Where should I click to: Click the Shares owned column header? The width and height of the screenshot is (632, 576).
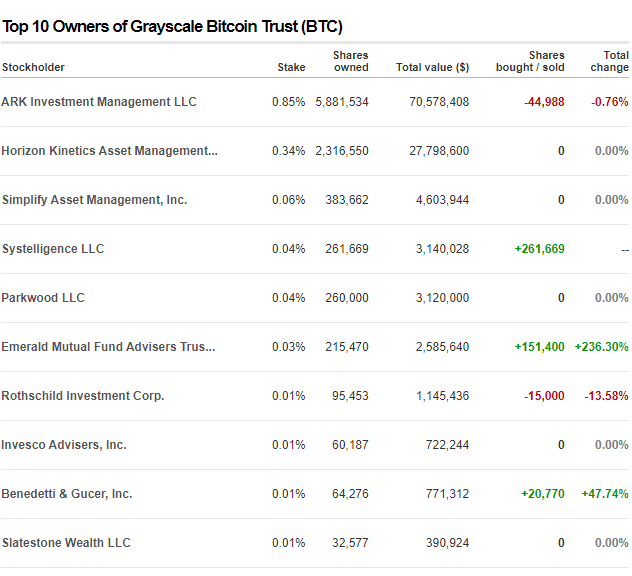click(x=351, y=61)
